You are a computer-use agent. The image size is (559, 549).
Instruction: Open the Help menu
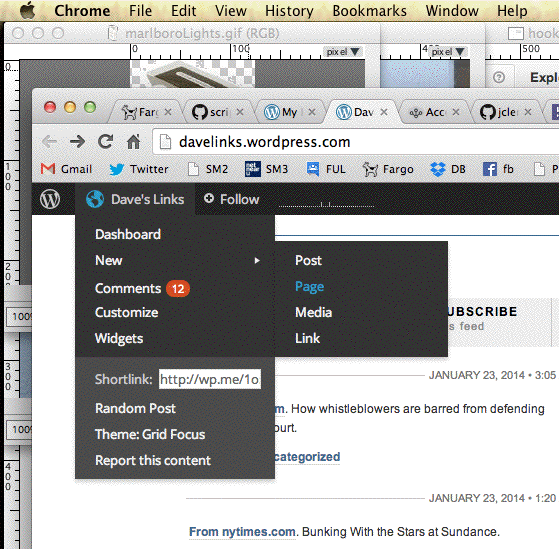(512, 11)
